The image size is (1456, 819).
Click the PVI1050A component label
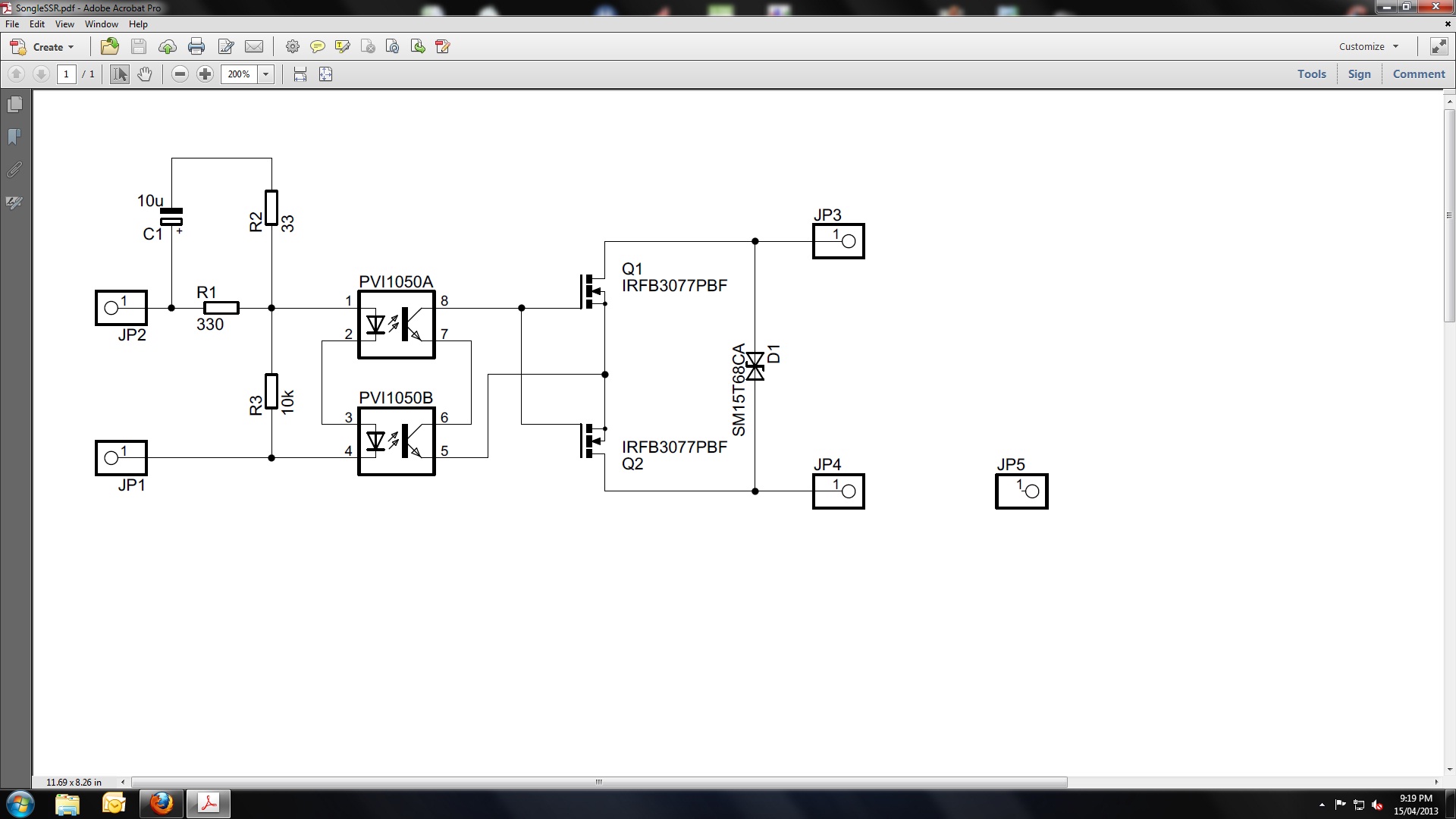(396, 282)
